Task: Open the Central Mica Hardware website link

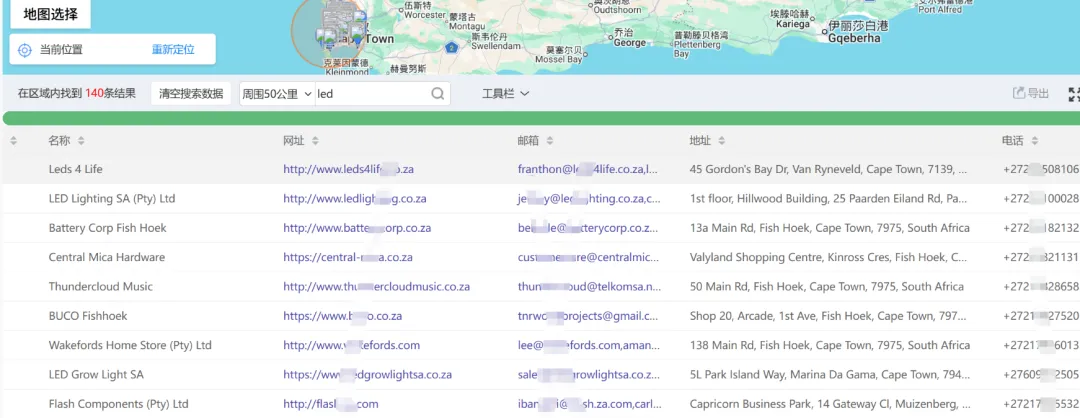Action: (x=348, y=258)
